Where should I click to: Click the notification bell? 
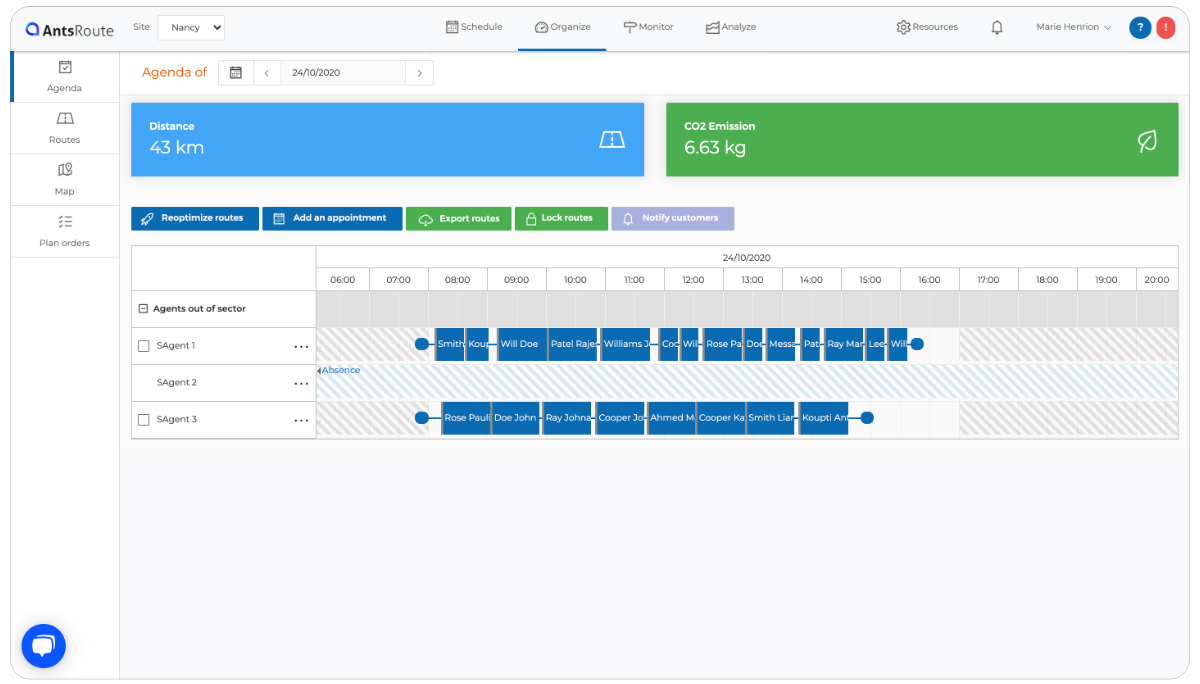pos(997,27)
